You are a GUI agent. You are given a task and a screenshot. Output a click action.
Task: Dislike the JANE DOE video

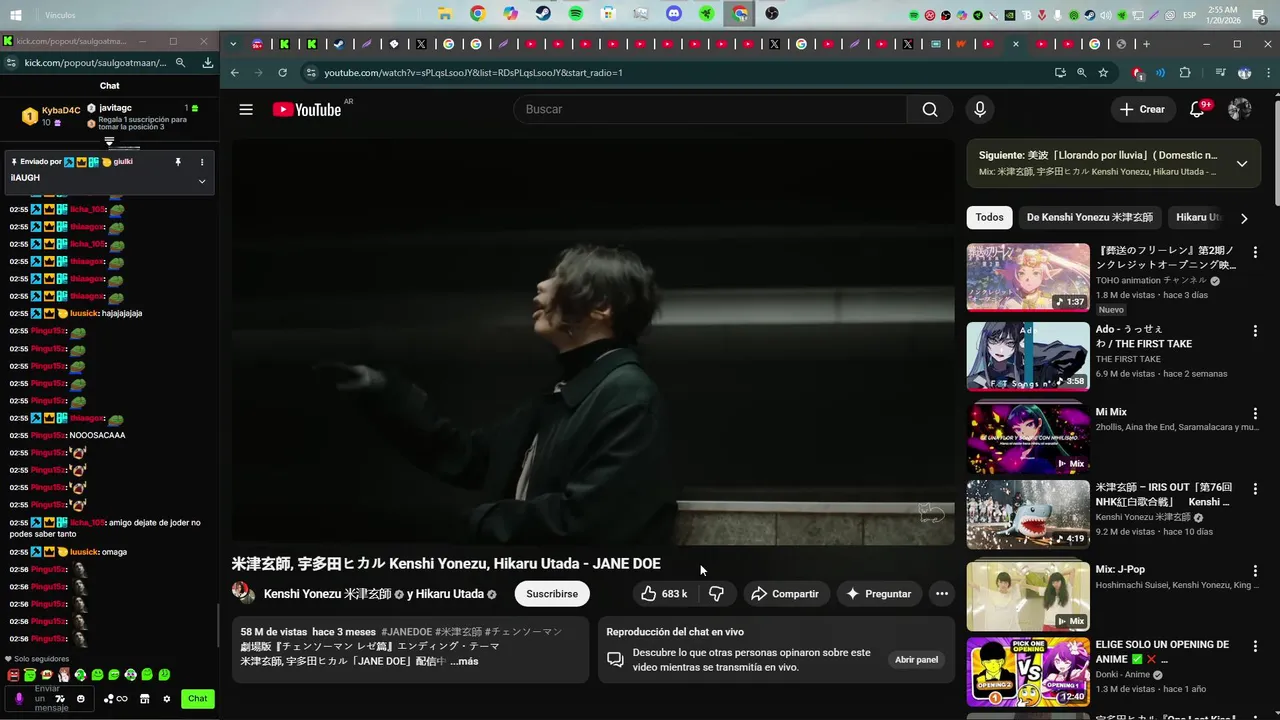[716, 594]
